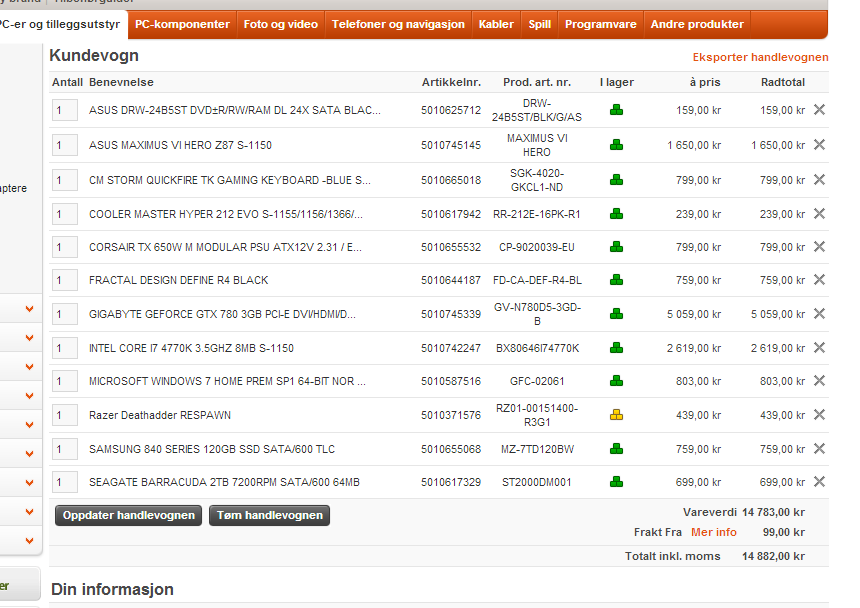
Task: Click stock icon for SEAGATE BARRACUDA
Action: coord(616,481)
